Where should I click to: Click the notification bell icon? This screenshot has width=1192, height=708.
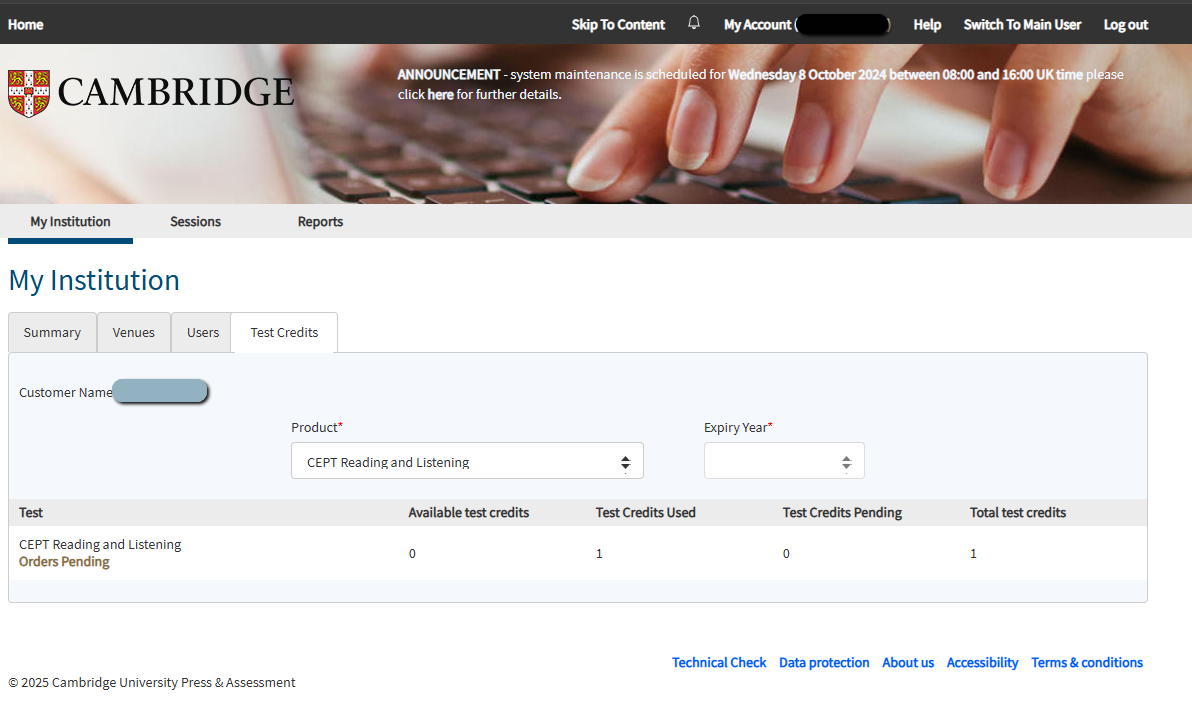[694, 23]
